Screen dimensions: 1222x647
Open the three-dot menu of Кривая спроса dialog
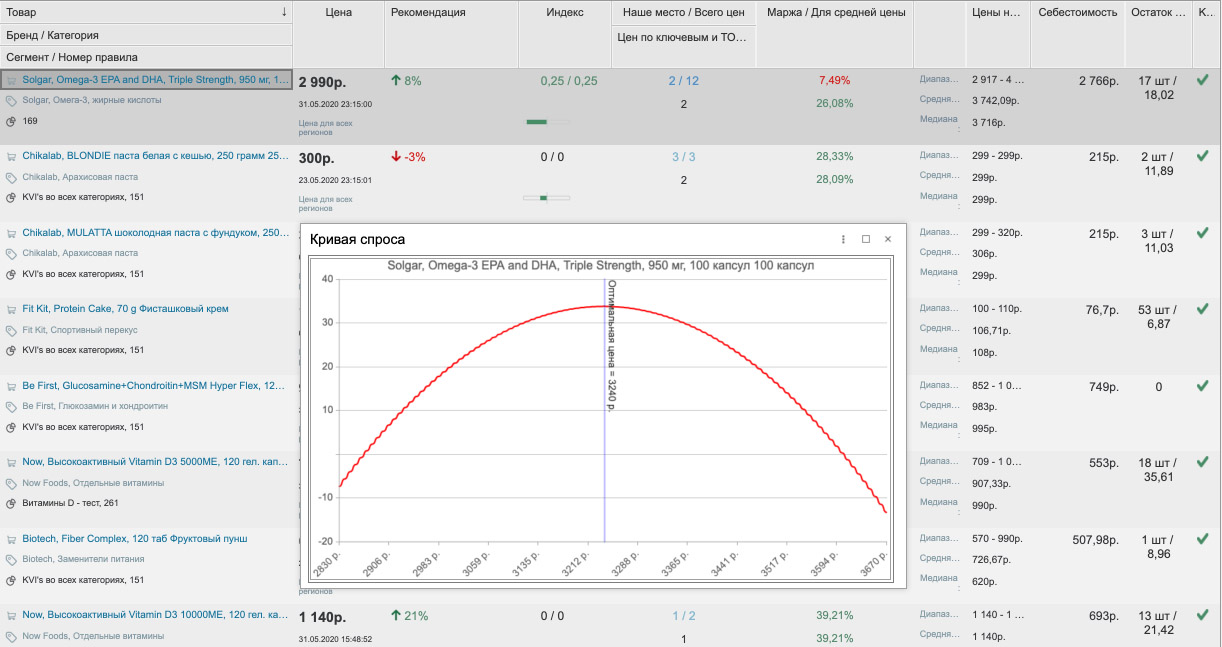(843, 239)
